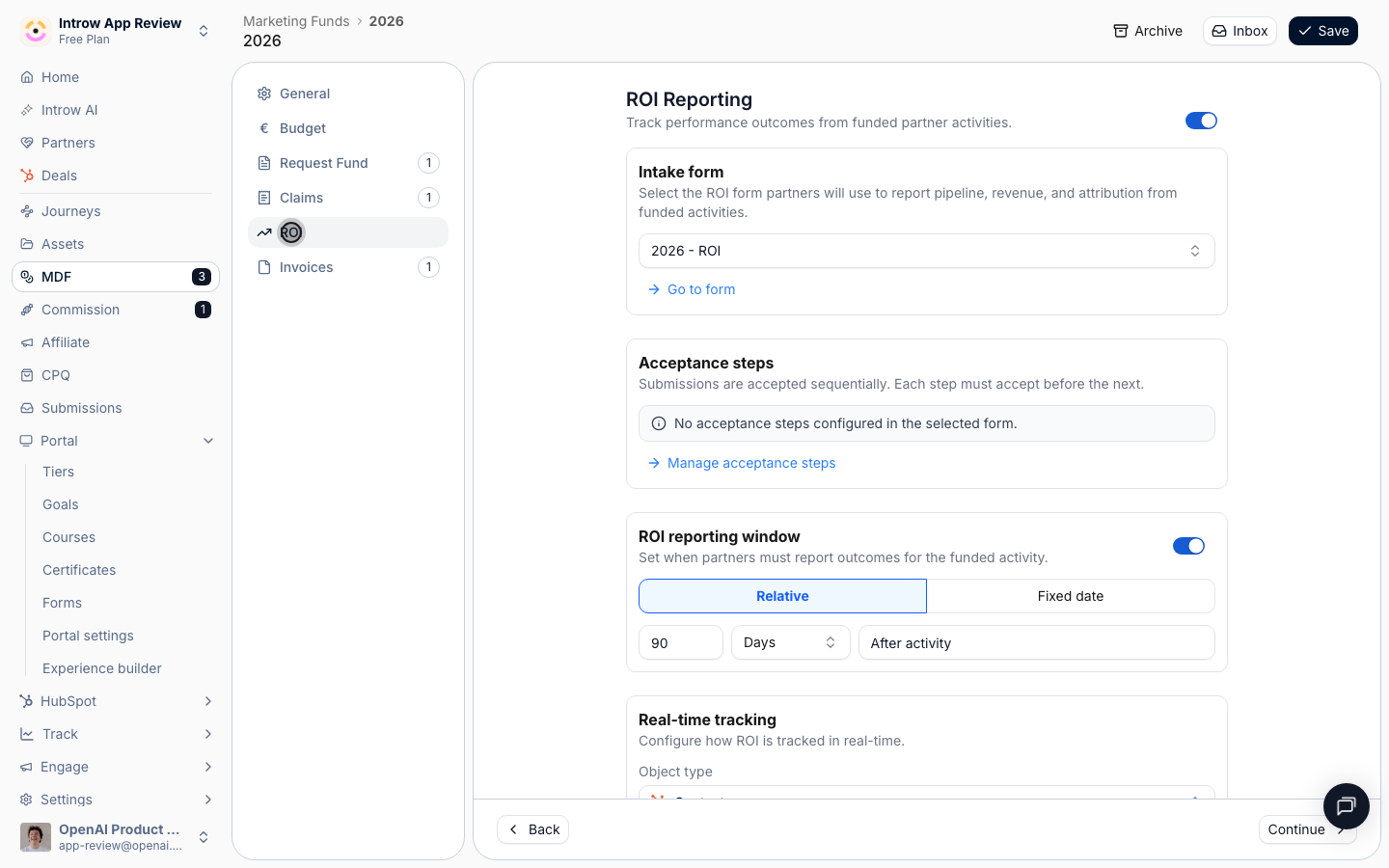
Task: Click the Archive box icon
Action: pos(1121,31)
